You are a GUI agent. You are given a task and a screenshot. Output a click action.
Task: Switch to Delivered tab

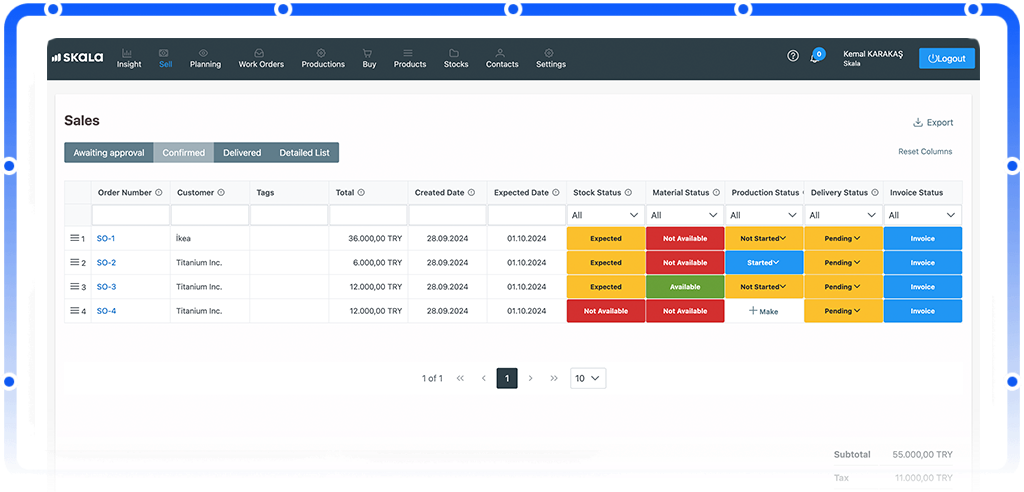point(242,153)
